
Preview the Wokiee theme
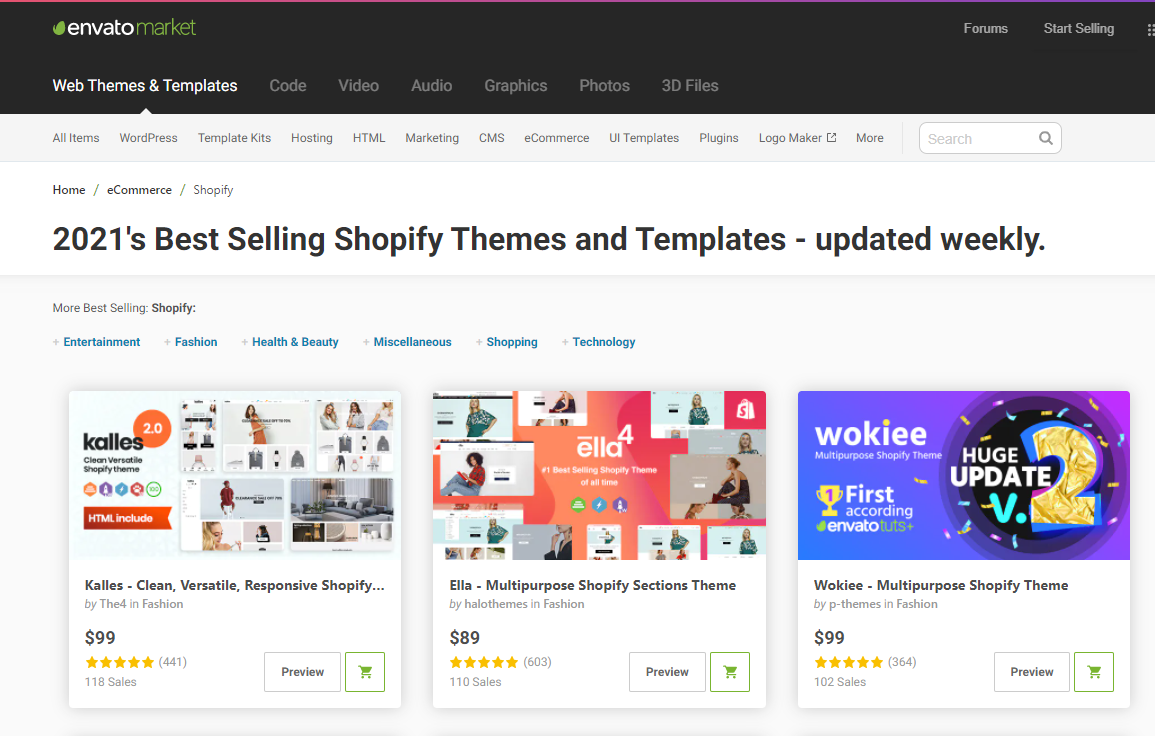tap(1031, 672)
